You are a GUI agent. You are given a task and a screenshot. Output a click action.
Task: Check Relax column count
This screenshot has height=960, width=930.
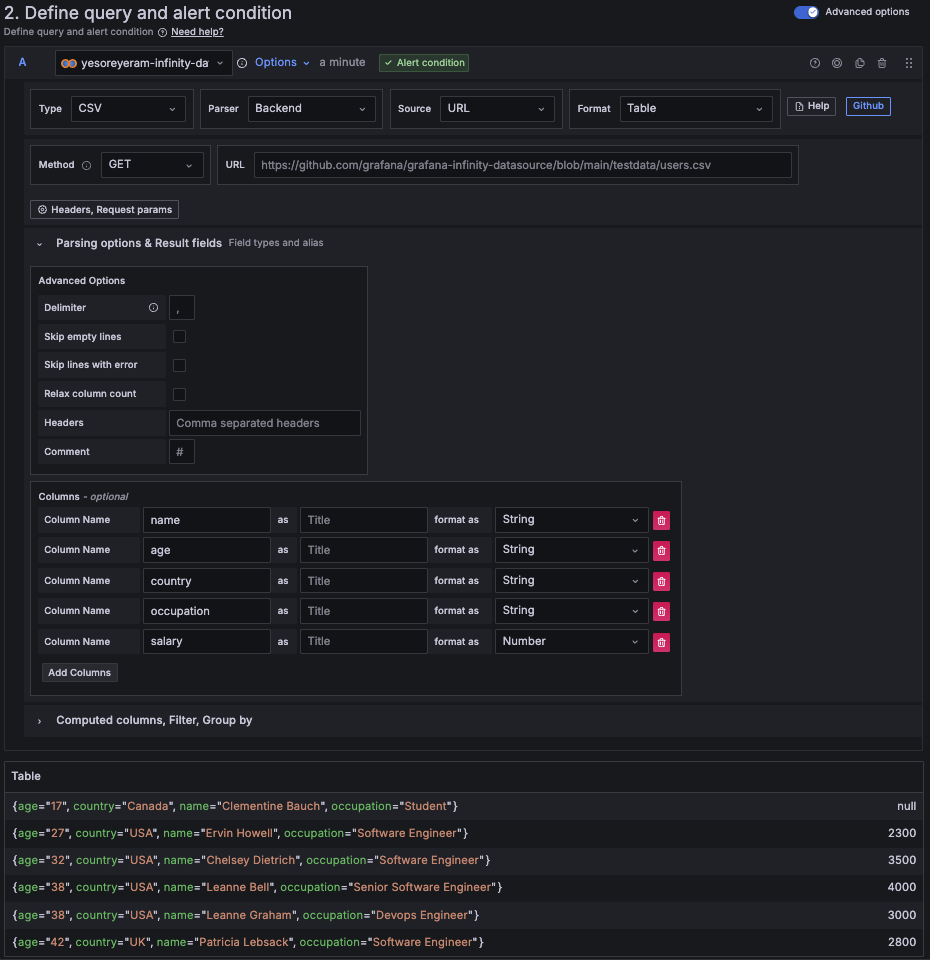coord(178,394)
